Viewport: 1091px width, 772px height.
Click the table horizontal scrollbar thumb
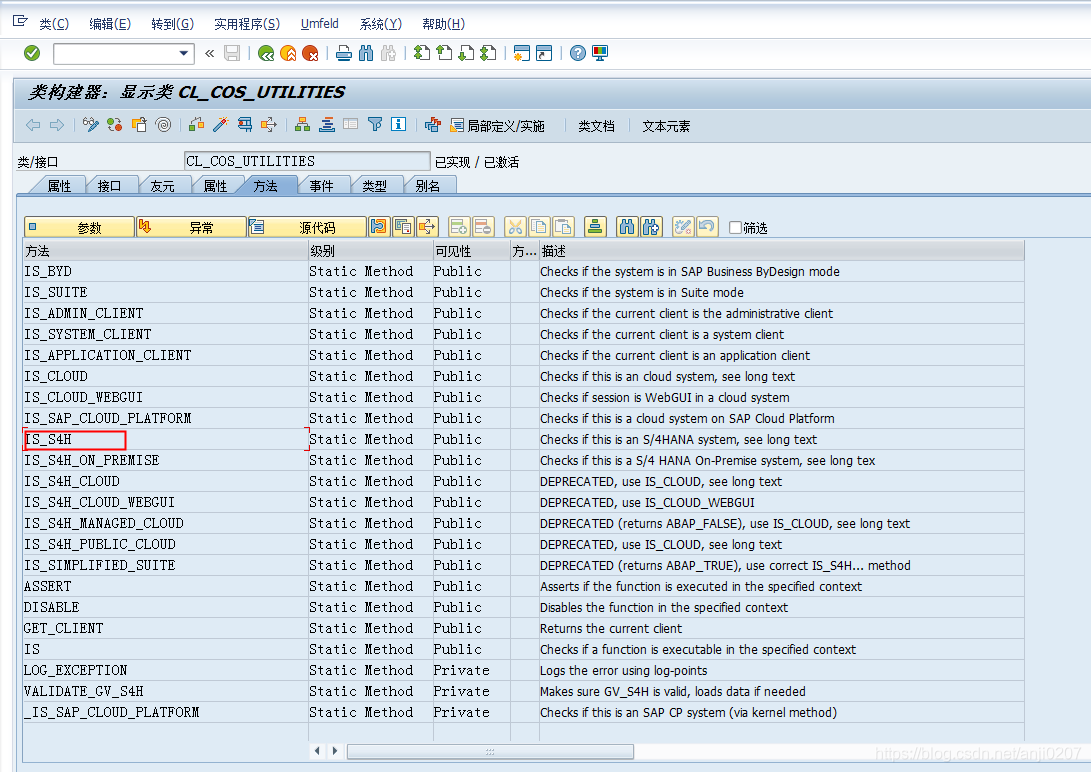click(x=490, y=752)
